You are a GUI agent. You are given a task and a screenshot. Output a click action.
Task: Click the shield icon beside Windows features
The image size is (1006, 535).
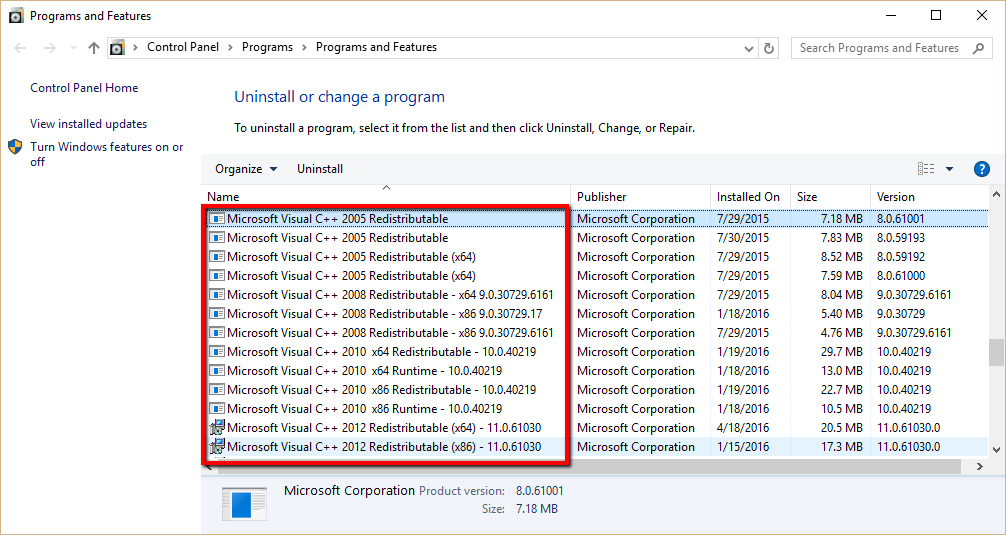click(x=15, y=147)
